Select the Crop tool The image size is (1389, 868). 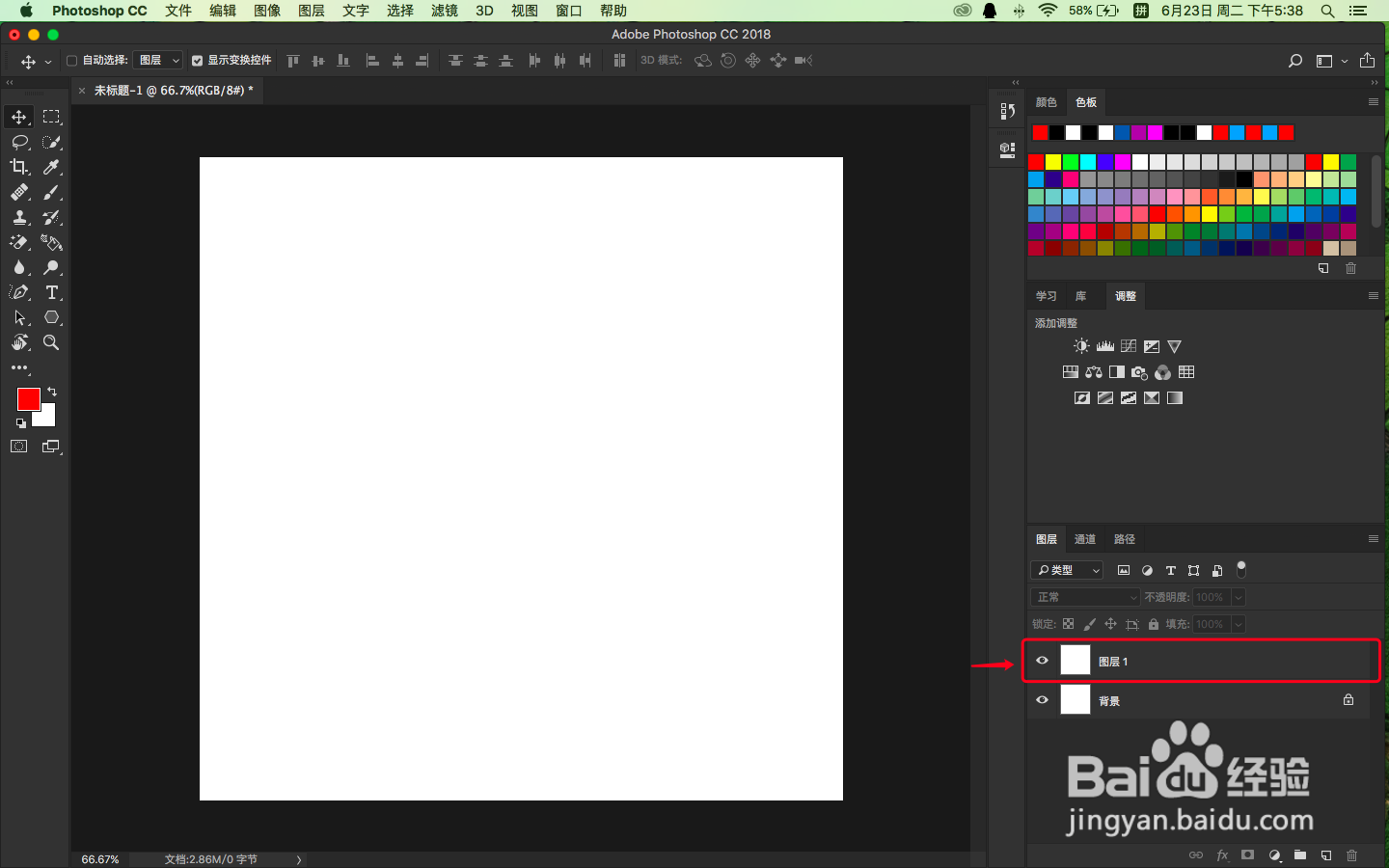(x=19, y=167)
